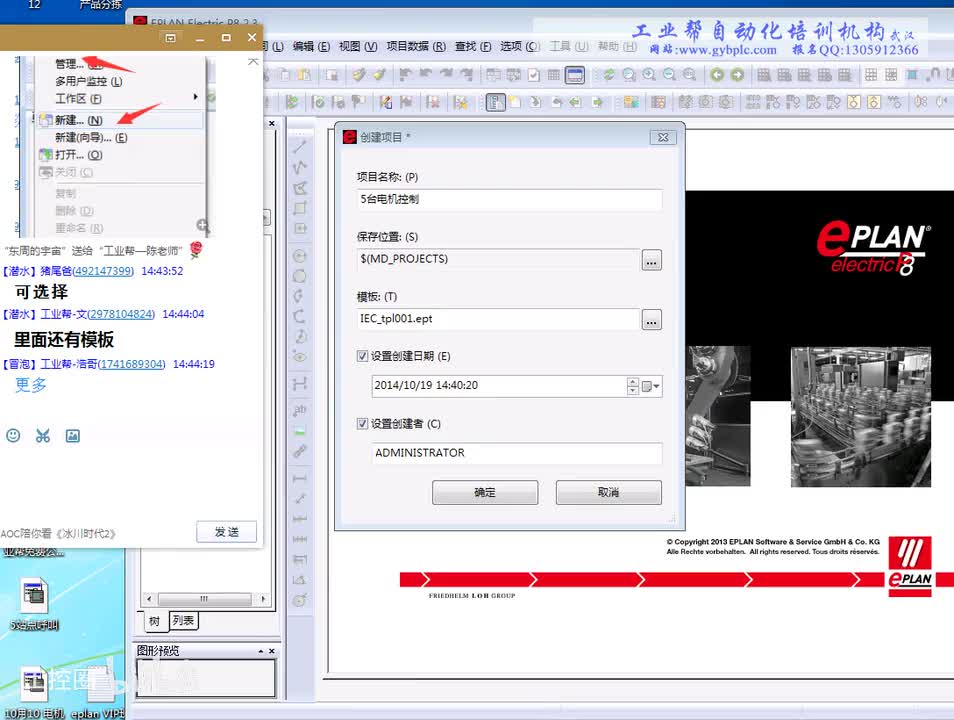Viewport: 954px width, 720px height.
Task: Click the Zoom Out magnifier icon
Action: pos(669,75)
